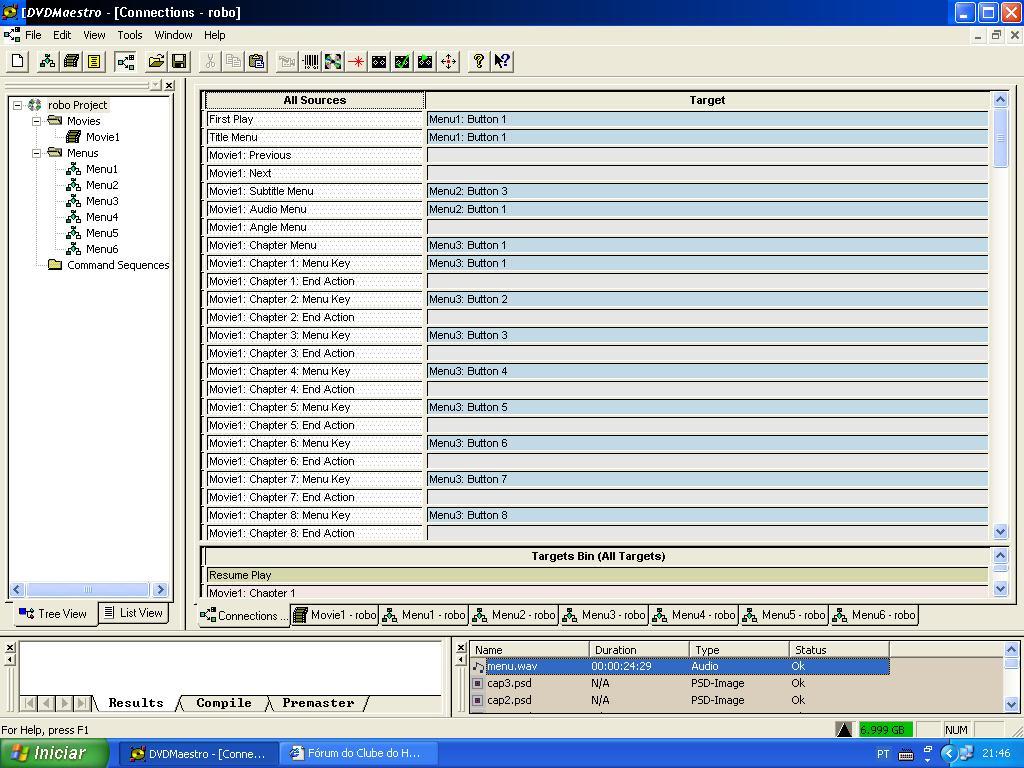Click the yellow command sequence icon
This screenshot has height=768, width=1024.
click(94, 62)
